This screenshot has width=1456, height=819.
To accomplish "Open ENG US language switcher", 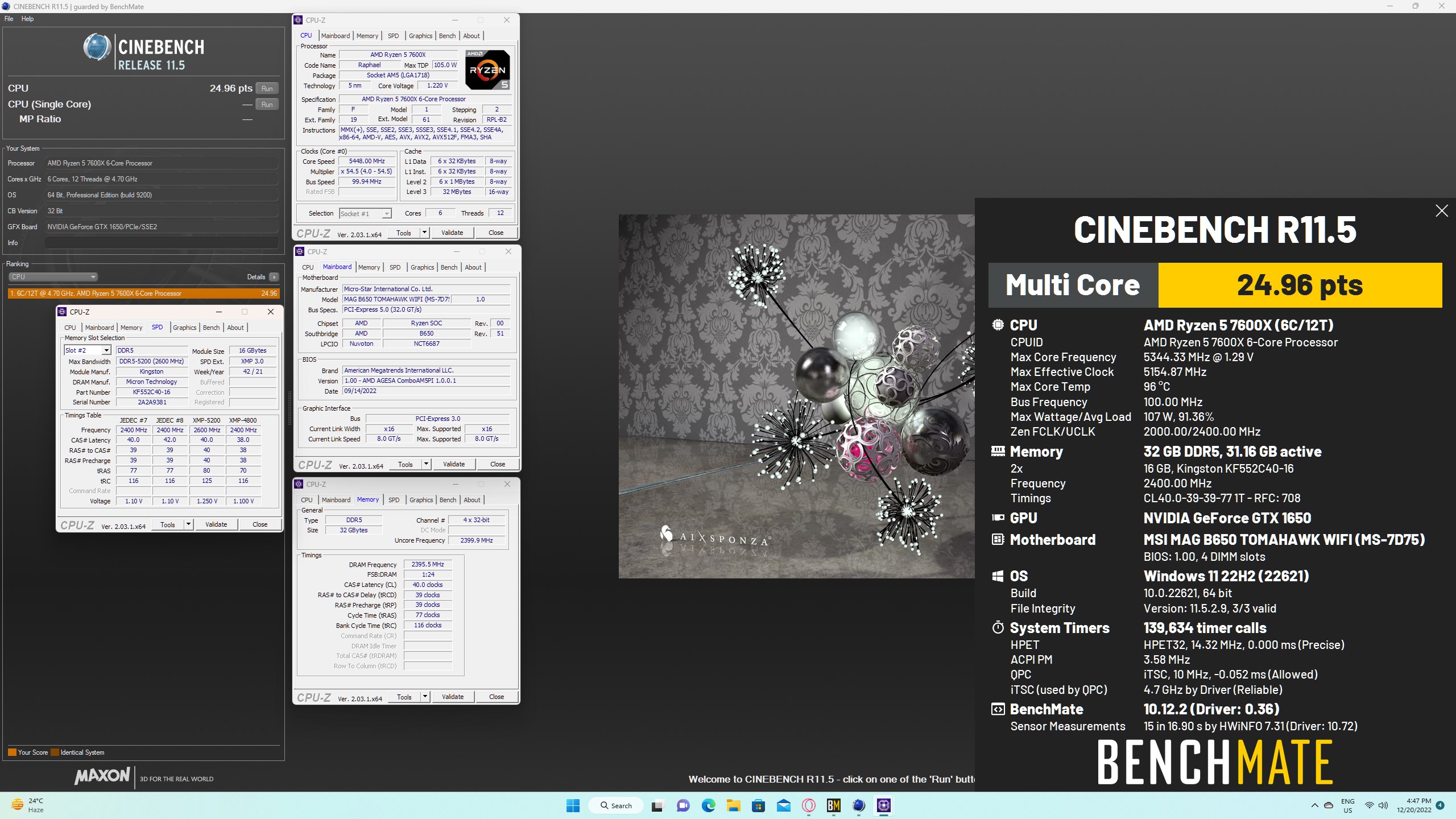I will tap(1348, 805).
